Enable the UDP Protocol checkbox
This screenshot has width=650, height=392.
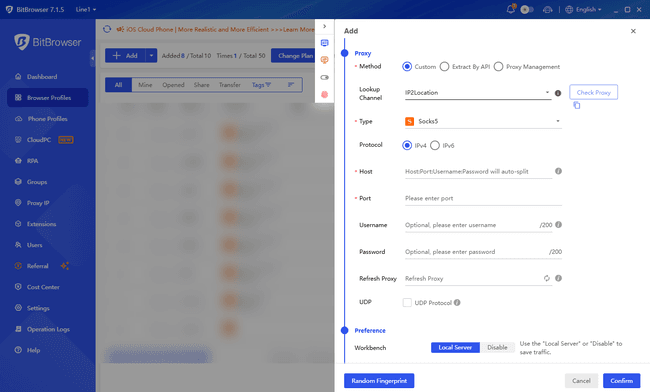[407, 302]
